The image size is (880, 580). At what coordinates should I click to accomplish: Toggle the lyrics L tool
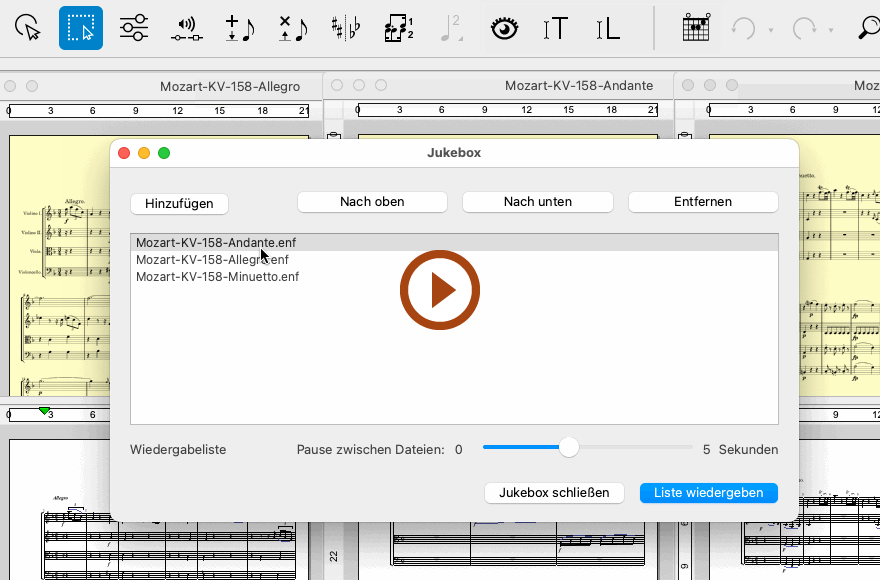(608, 29)
